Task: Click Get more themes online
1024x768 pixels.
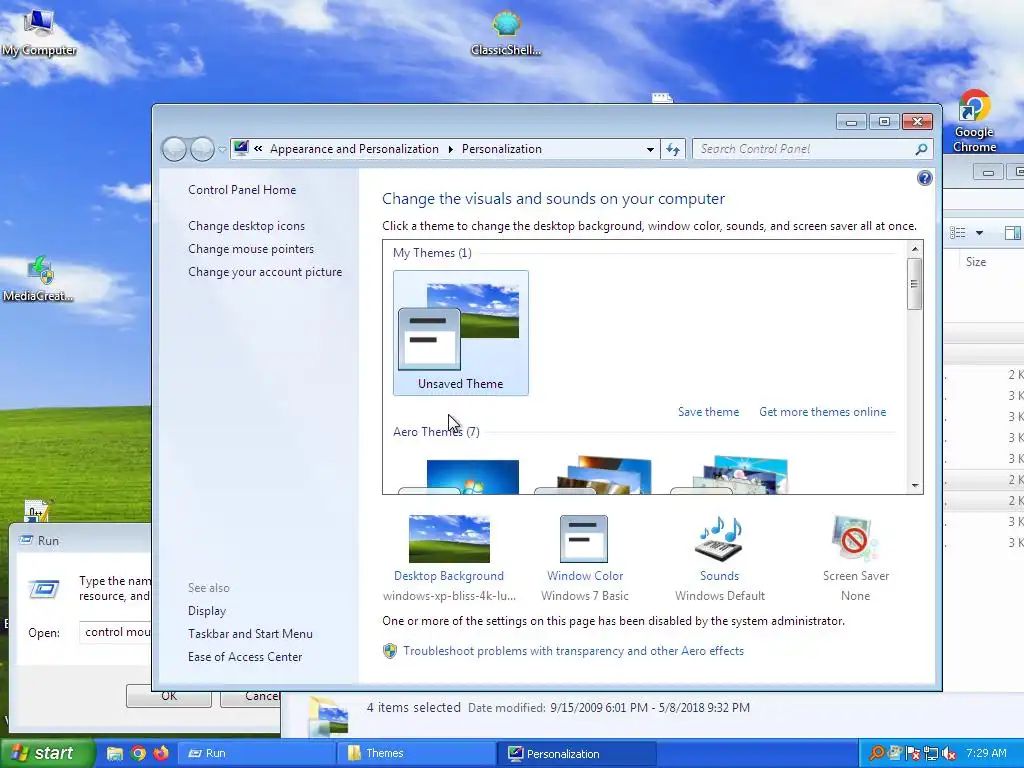Action: click(822, 411)
